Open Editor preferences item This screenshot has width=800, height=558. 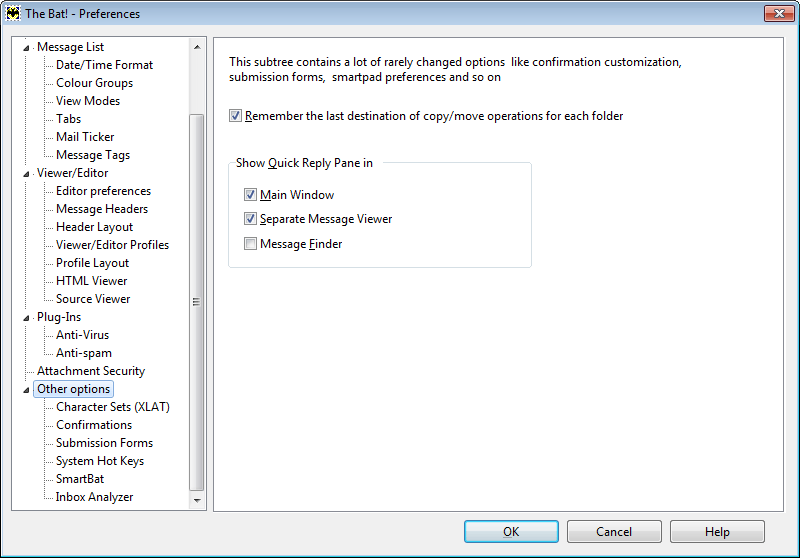pos(104,191)
